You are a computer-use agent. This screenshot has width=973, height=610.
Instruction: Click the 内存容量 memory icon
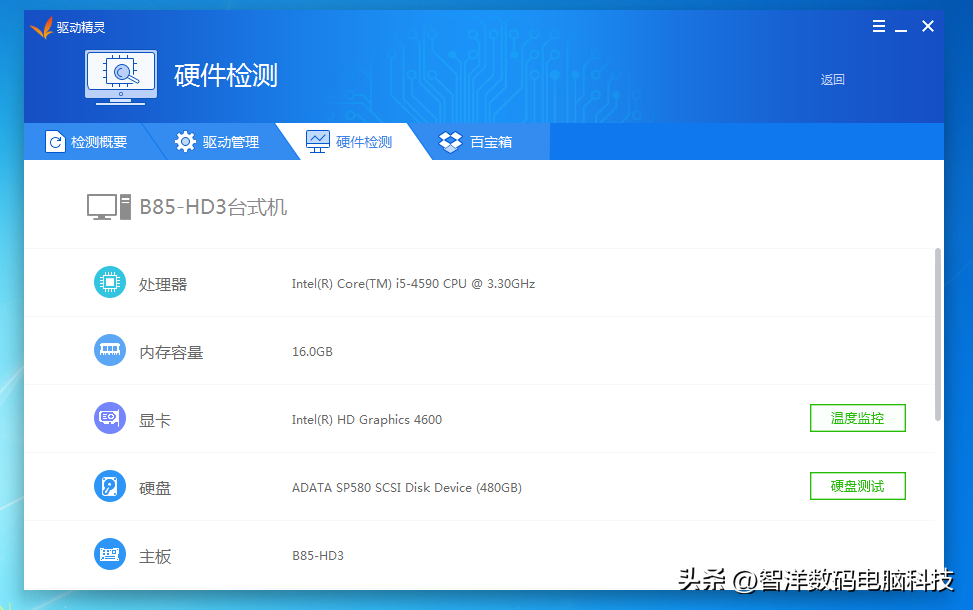(110, 350)
